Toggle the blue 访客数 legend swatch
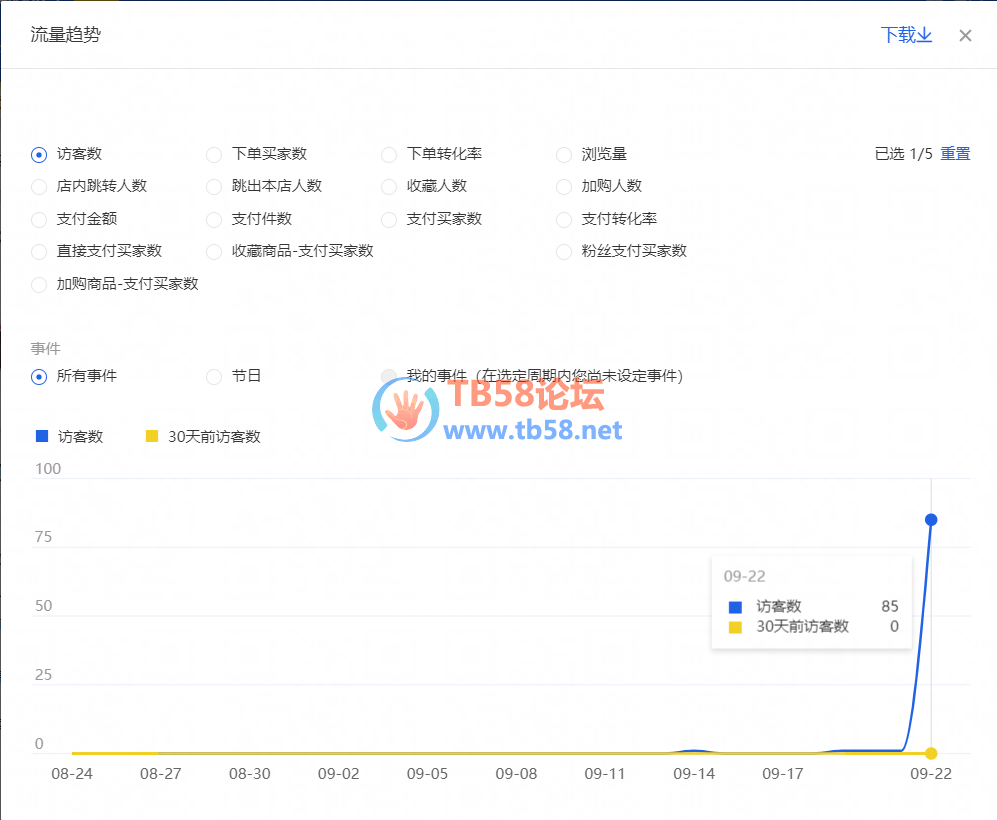Viewport: 997px width, 820px height. pyautogui.click(x=42, y=436)
